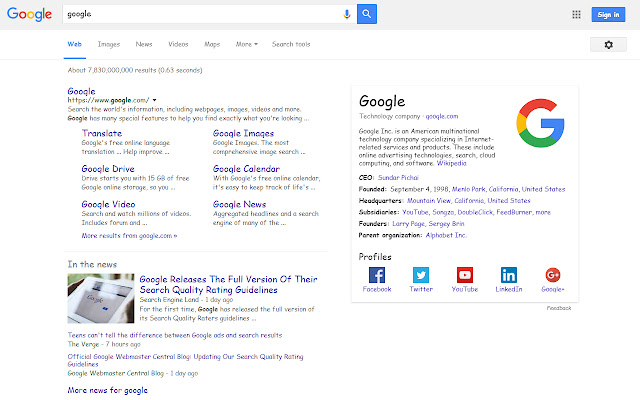Click the Profiles heading
The width and height of the screenshot is (640, 400).
(x=375, y=257)
